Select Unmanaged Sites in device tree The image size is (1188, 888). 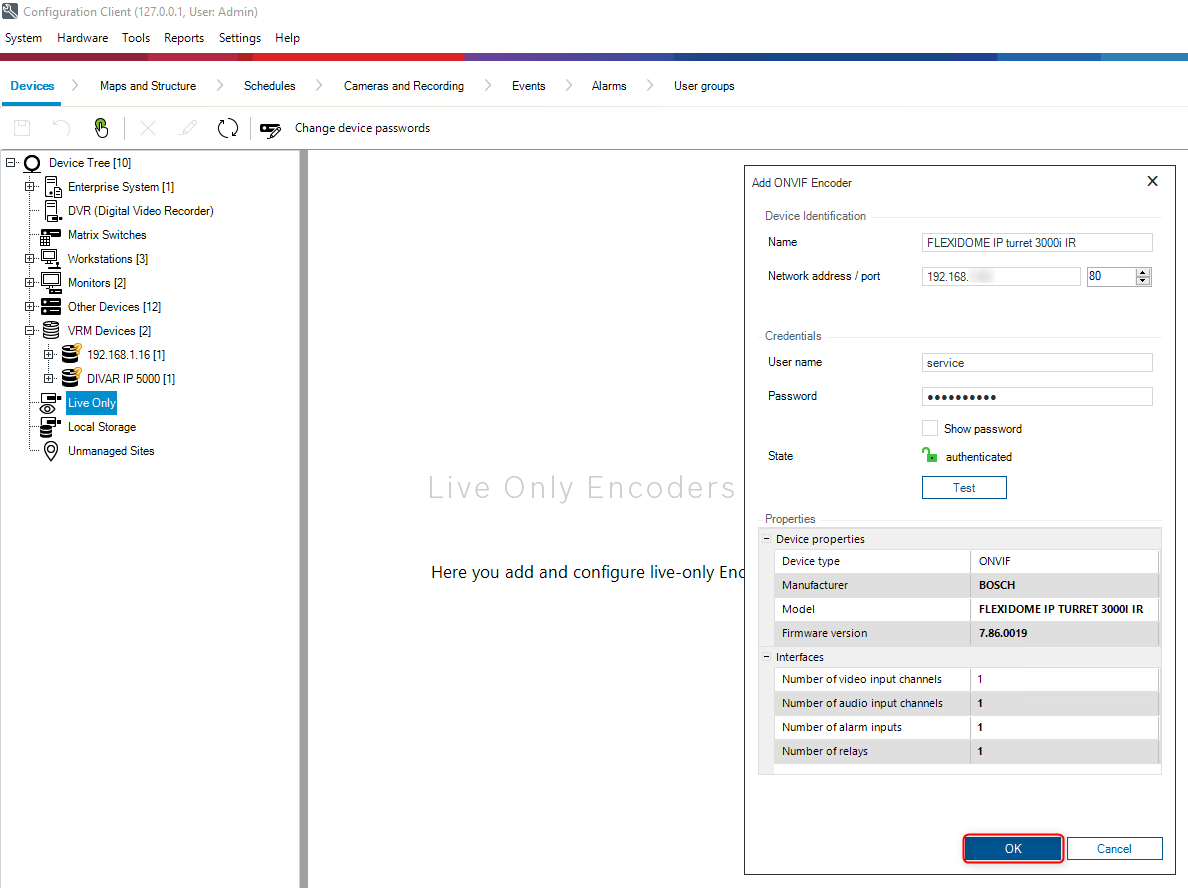pyautogui.click(x=111, y=451)
